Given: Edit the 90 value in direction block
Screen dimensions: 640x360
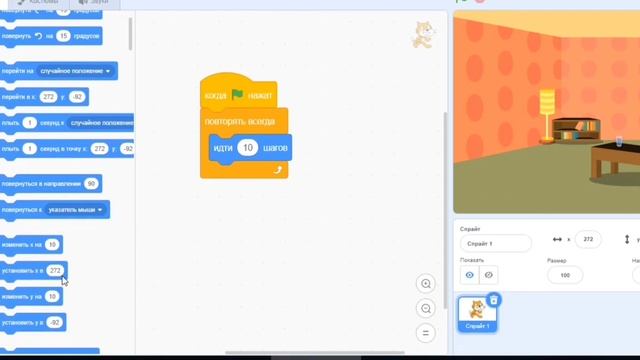Looking at the screenshot, I should (x=91, y=184).
